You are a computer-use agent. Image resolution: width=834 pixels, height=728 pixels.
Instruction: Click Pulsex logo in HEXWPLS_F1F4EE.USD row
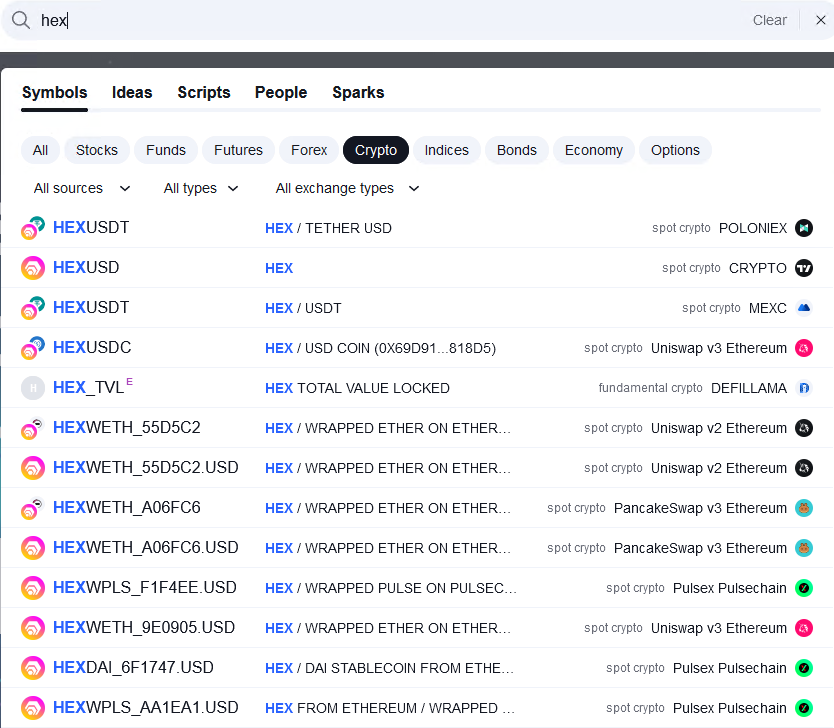pos(804,588)
